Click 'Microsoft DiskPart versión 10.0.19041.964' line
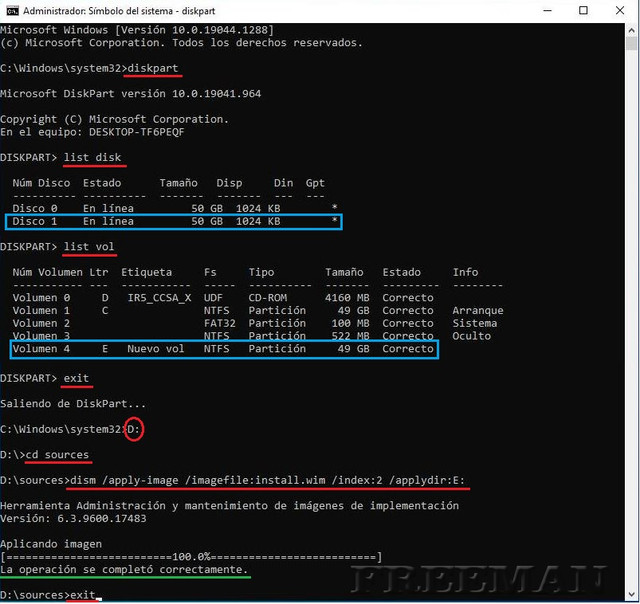Image resolution: width=640 pixels, height=604 pixels. [x=131, y=93]
